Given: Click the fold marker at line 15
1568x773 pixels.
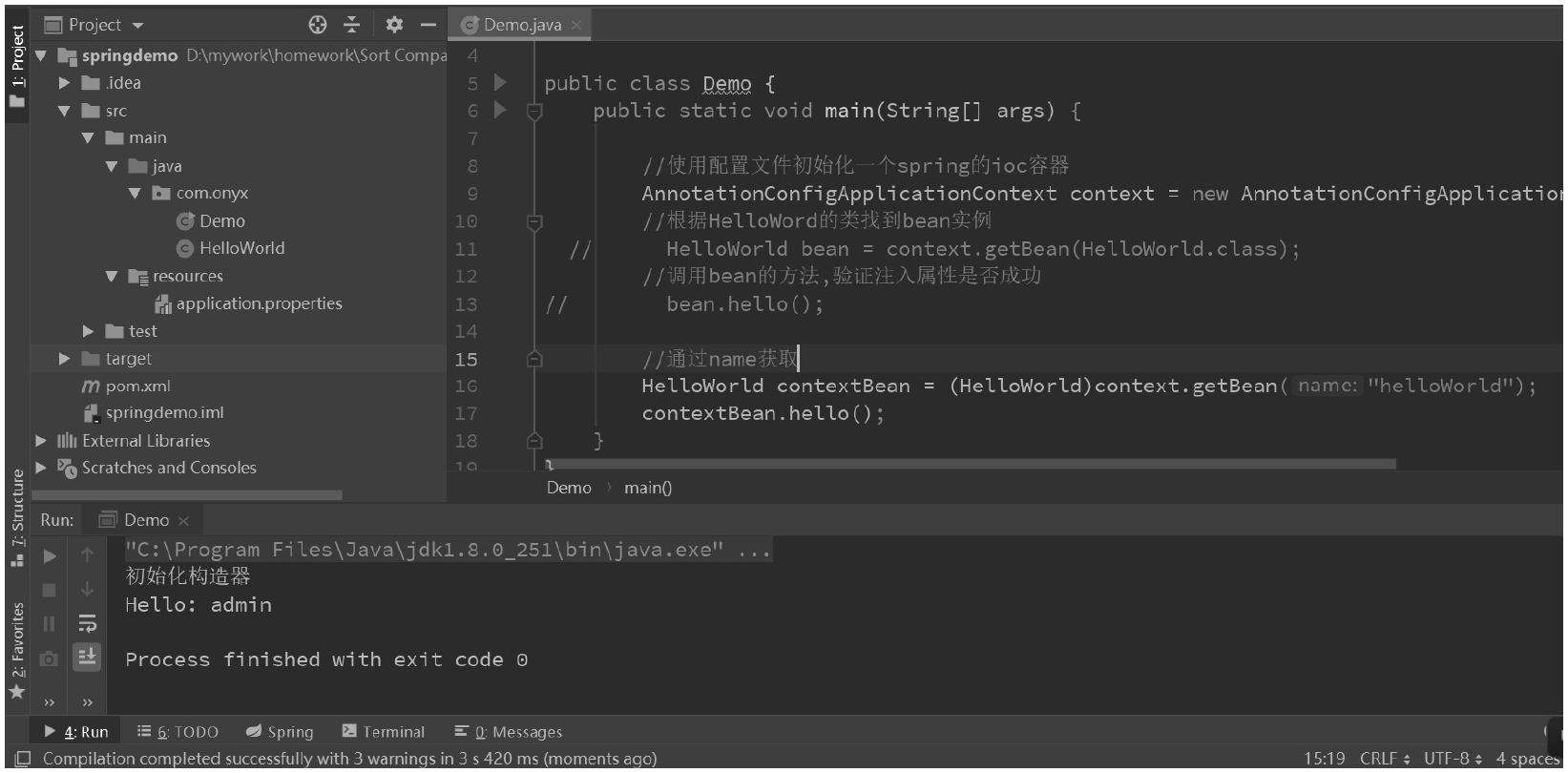Looking at the screenshot, I should [534, 359].
